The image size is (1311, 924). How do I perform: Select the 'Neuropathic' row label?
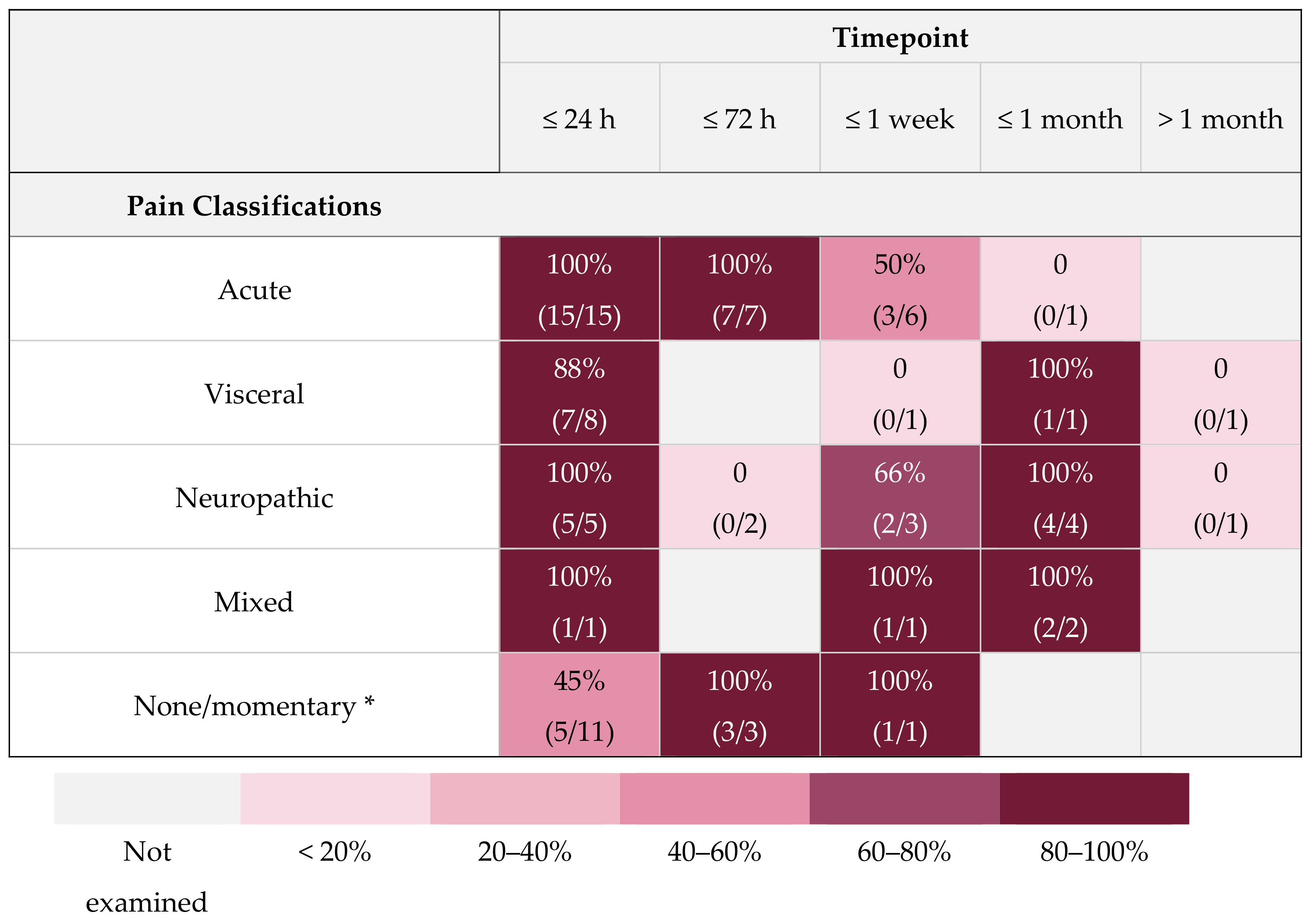point(255,497)
